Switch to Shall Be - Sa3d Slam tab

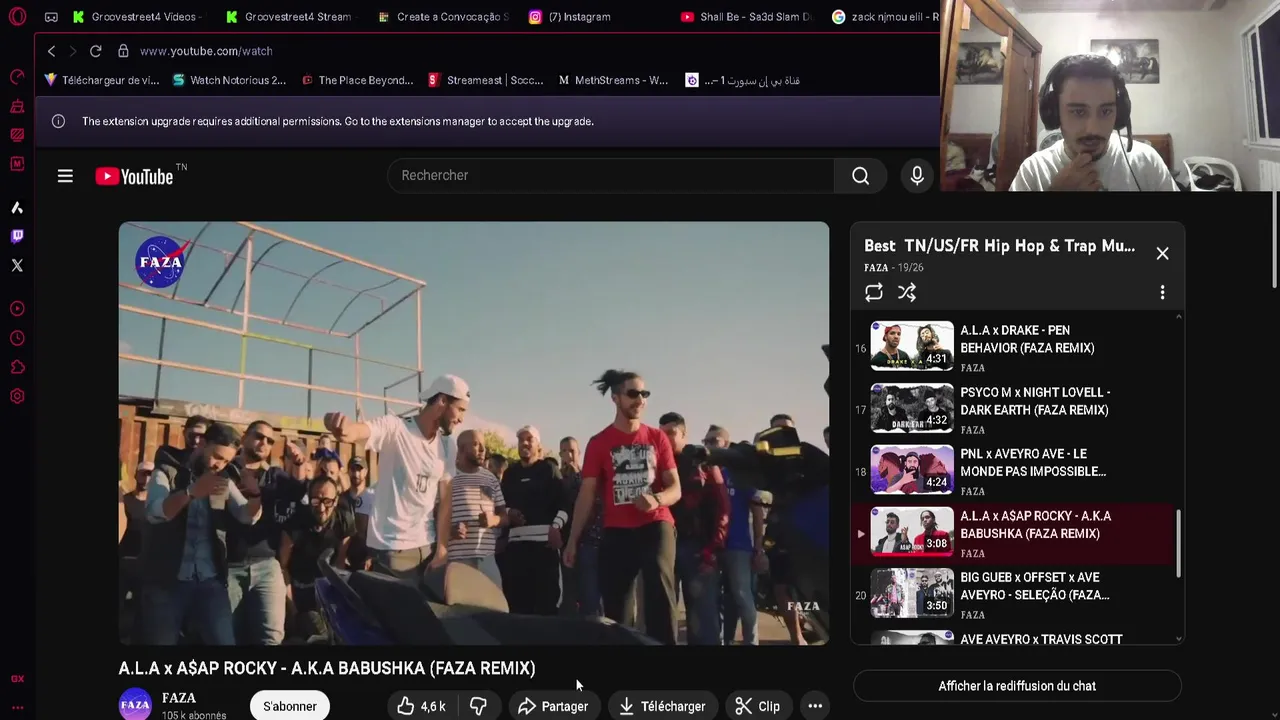[746, 17]
